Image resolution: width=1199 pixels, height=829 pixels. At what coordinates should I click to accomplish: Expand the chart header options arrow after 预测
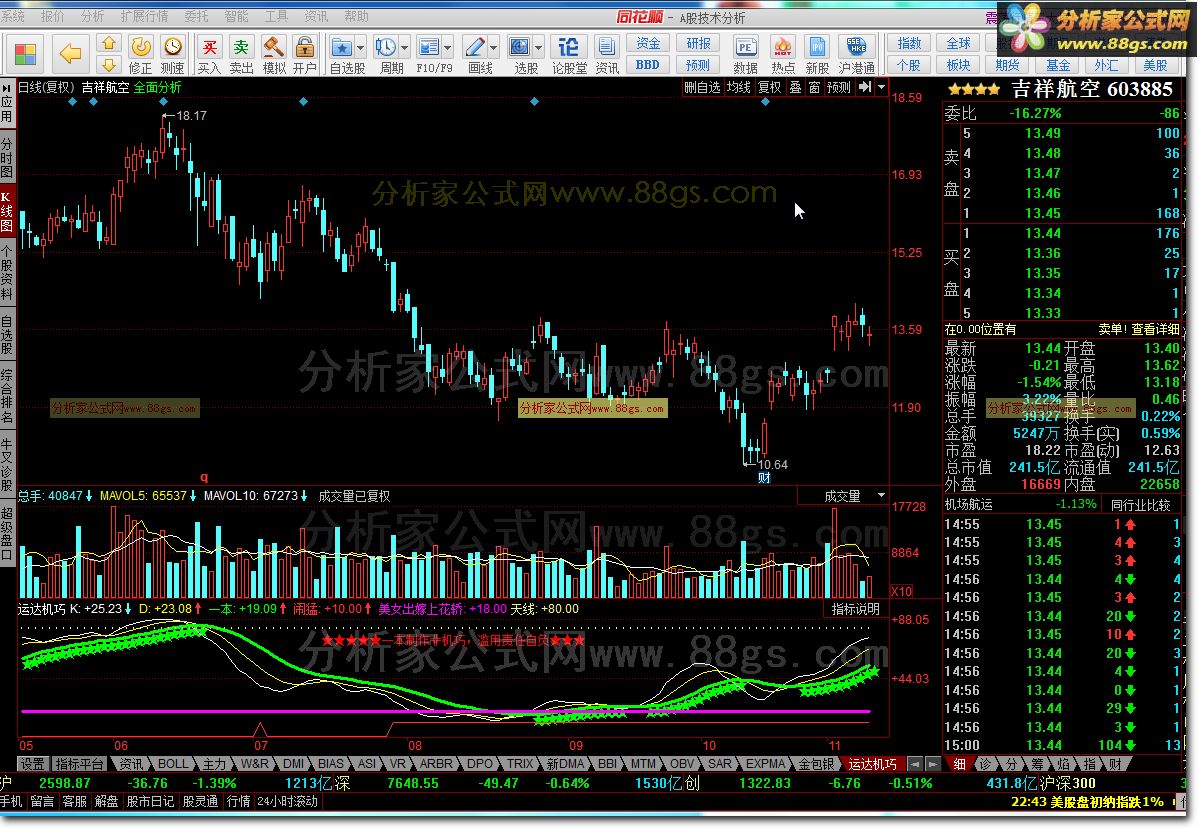881,87
